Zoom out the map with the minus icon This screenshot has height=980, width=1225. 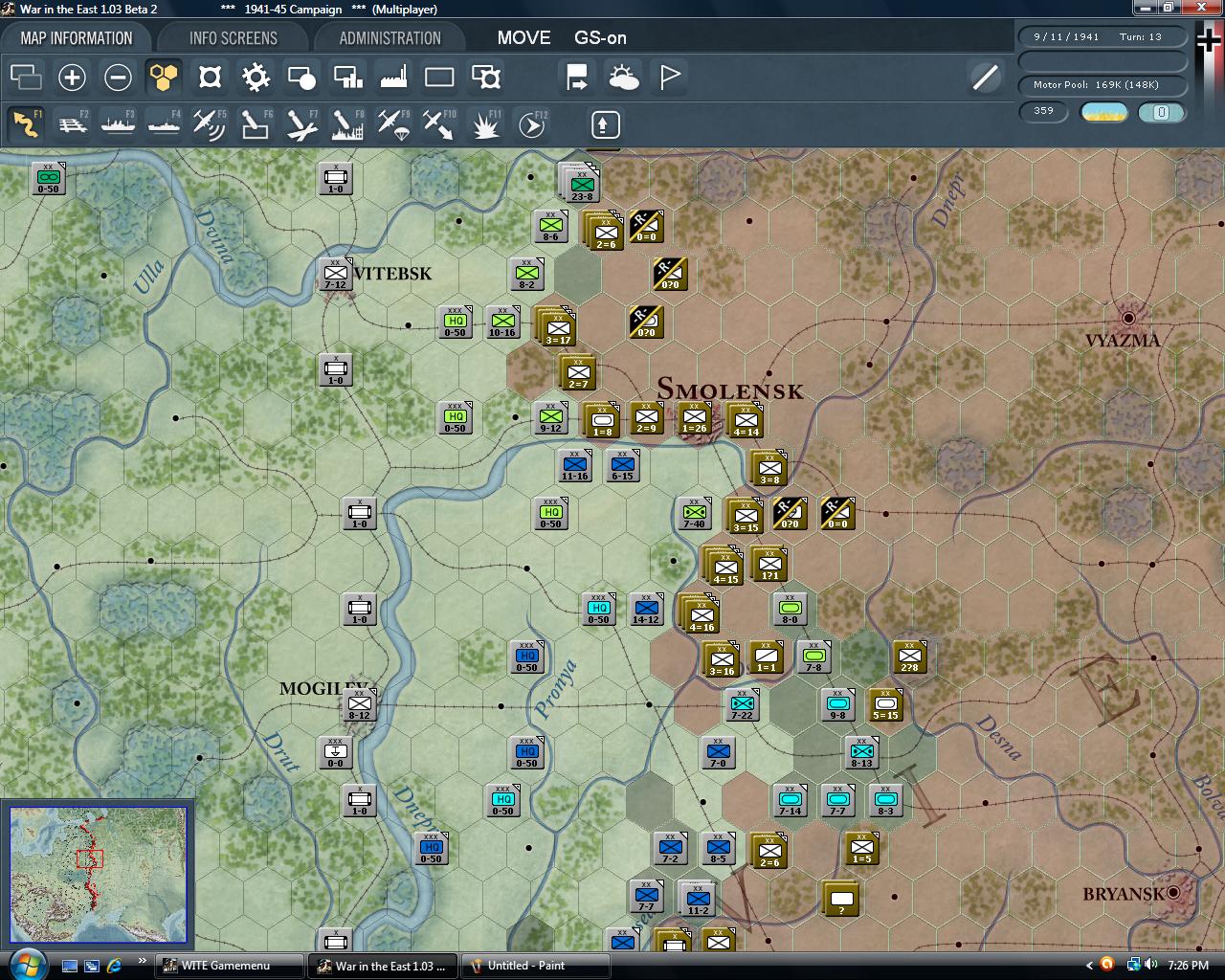point(118,77)
